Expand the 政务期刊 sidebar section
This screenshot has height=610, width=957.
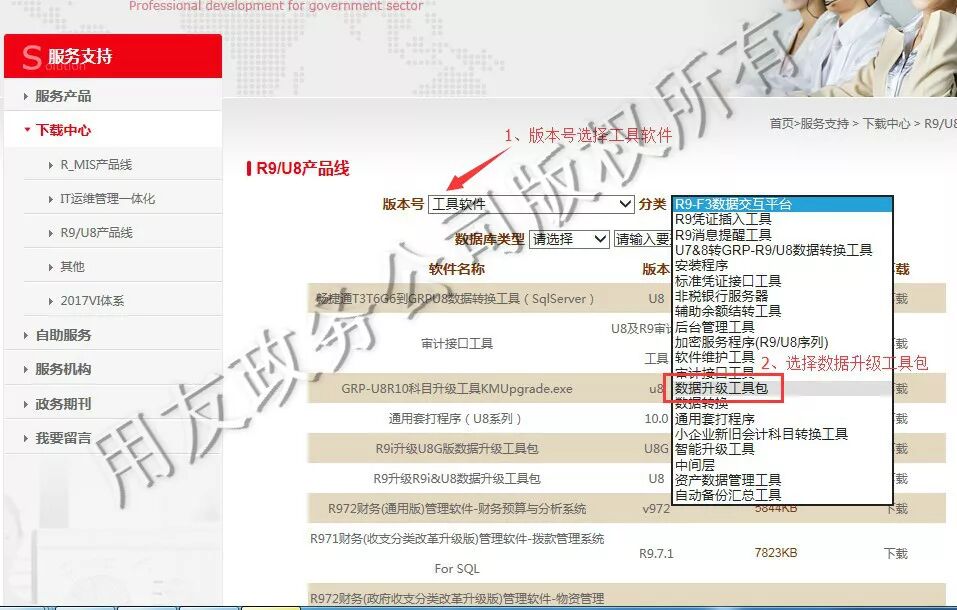pos(63,404)
